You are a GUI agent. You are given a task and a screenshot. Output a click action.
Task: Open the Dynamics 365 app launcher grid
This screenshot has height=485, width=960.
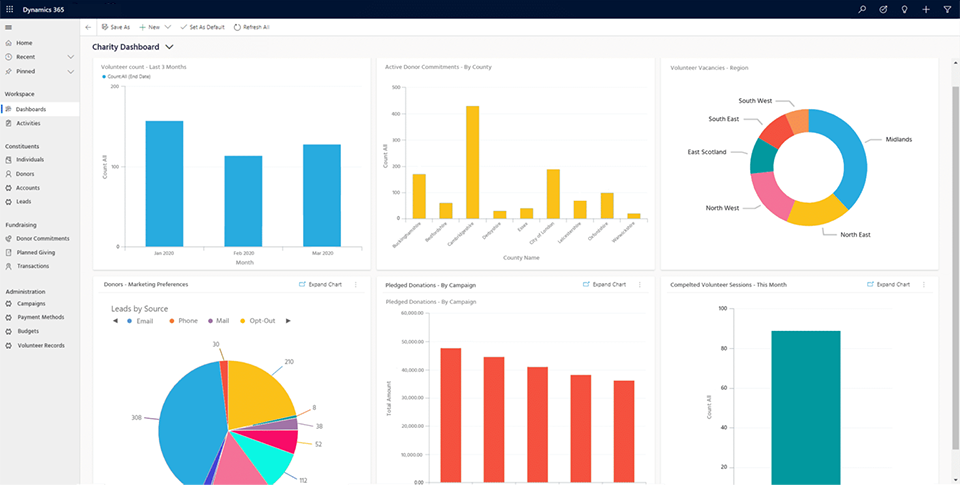(x=10, y=9)
